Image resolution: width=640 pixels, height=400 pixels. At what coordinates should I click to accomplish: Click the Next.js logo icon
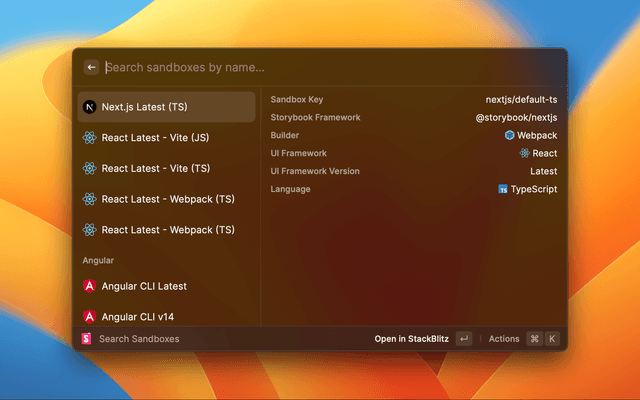89,107
